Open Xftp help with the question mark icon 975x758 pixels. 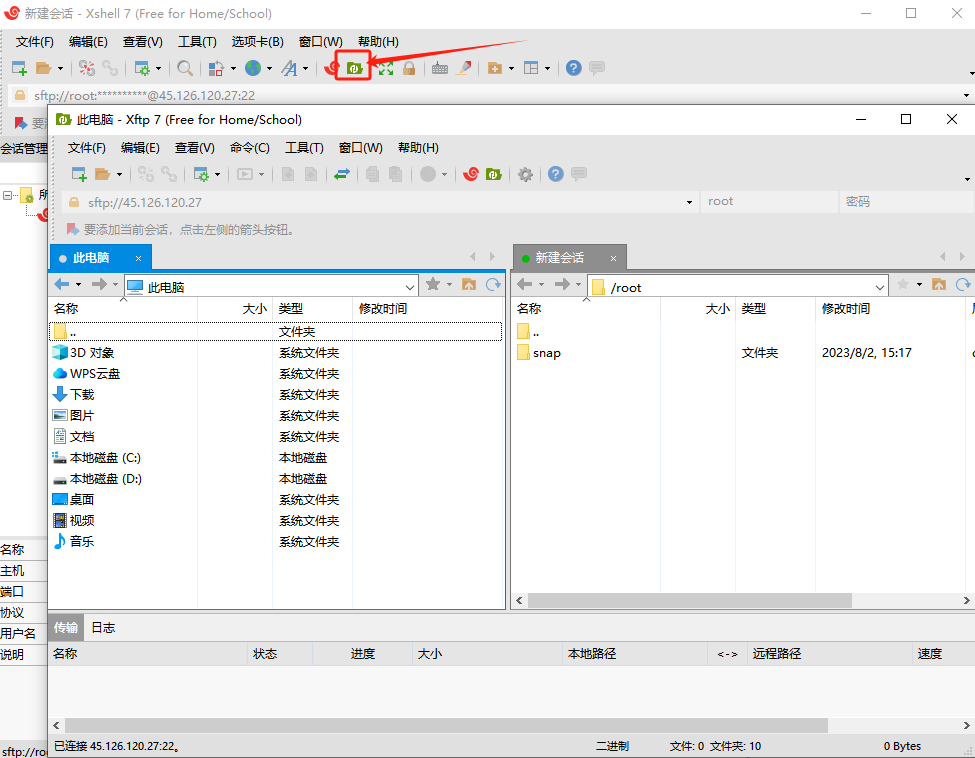point(556,174)
